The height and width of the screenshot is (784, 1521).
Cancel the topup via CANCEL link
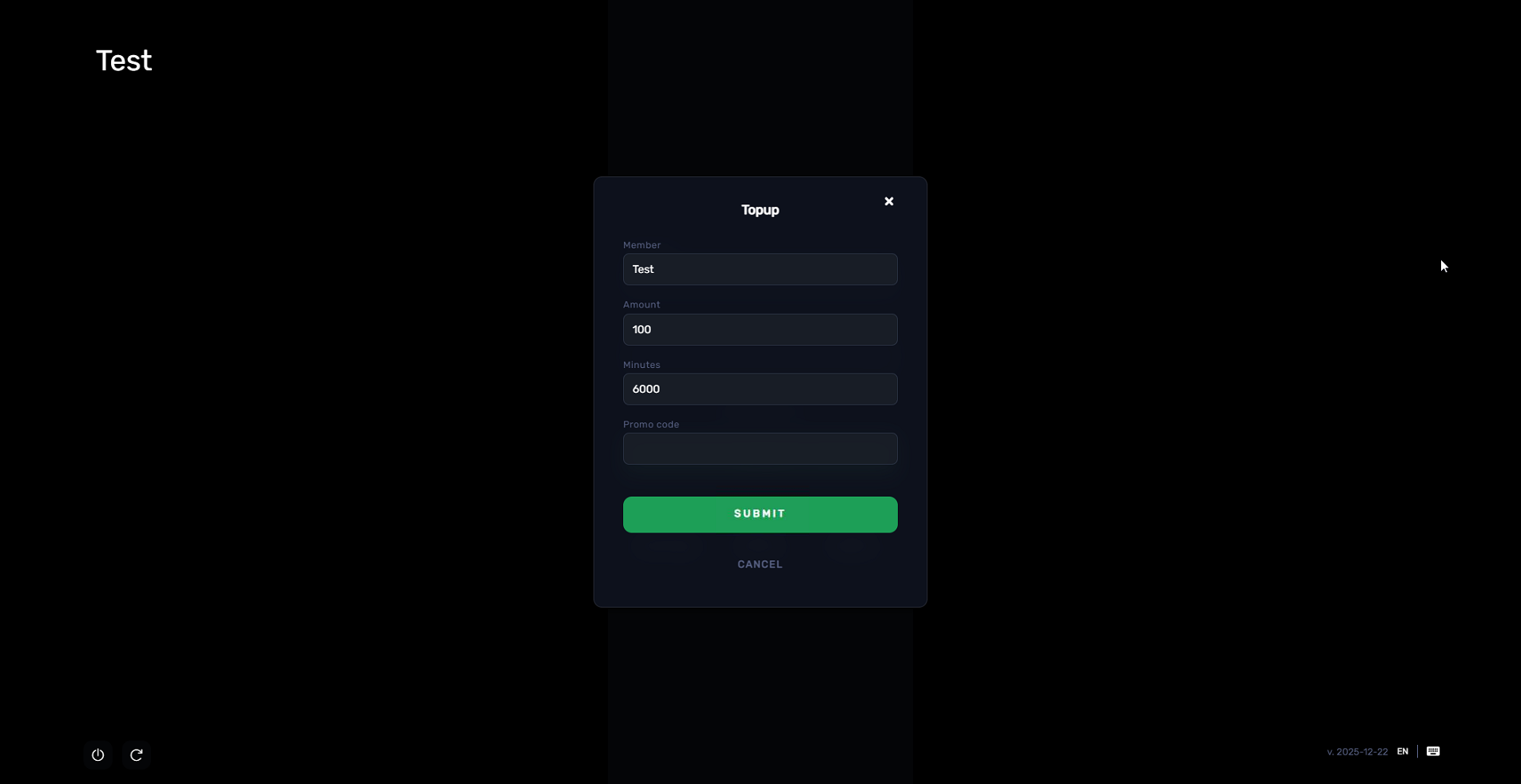coord(760,564)
